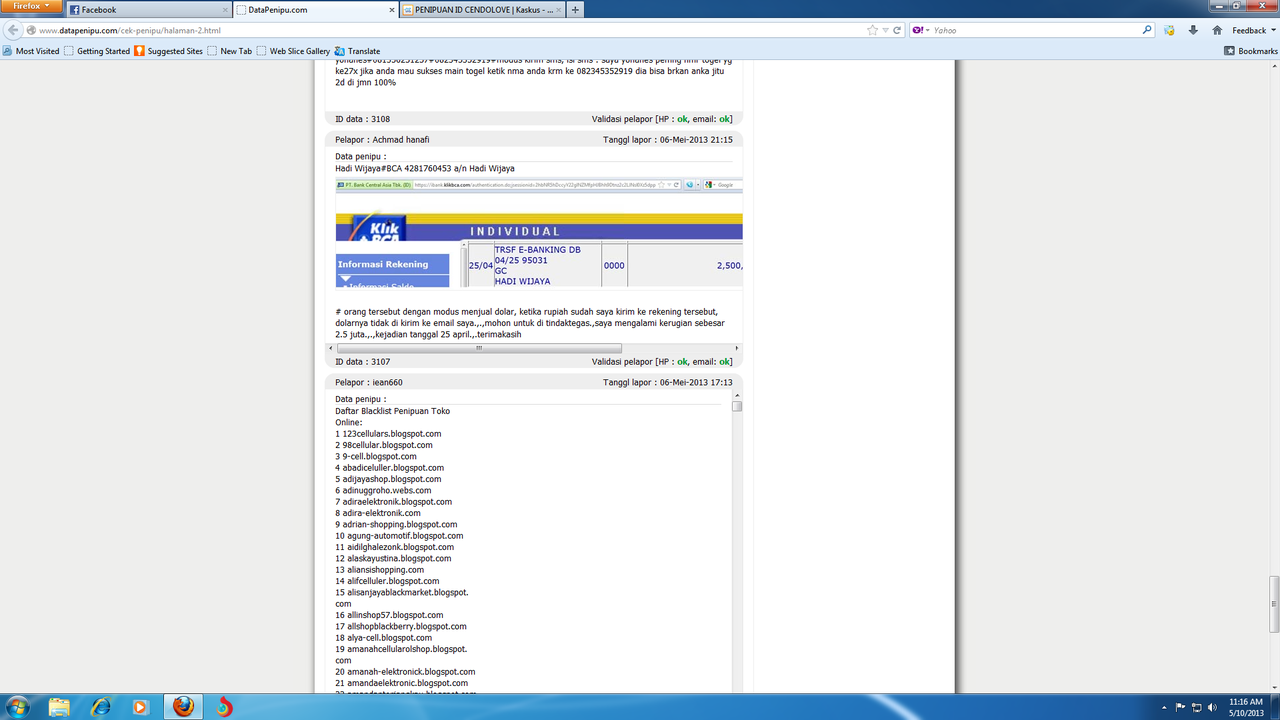Open Windows Explorer from the taskbar
This screenshot has height=720, width=1280.
coord(60,706)
